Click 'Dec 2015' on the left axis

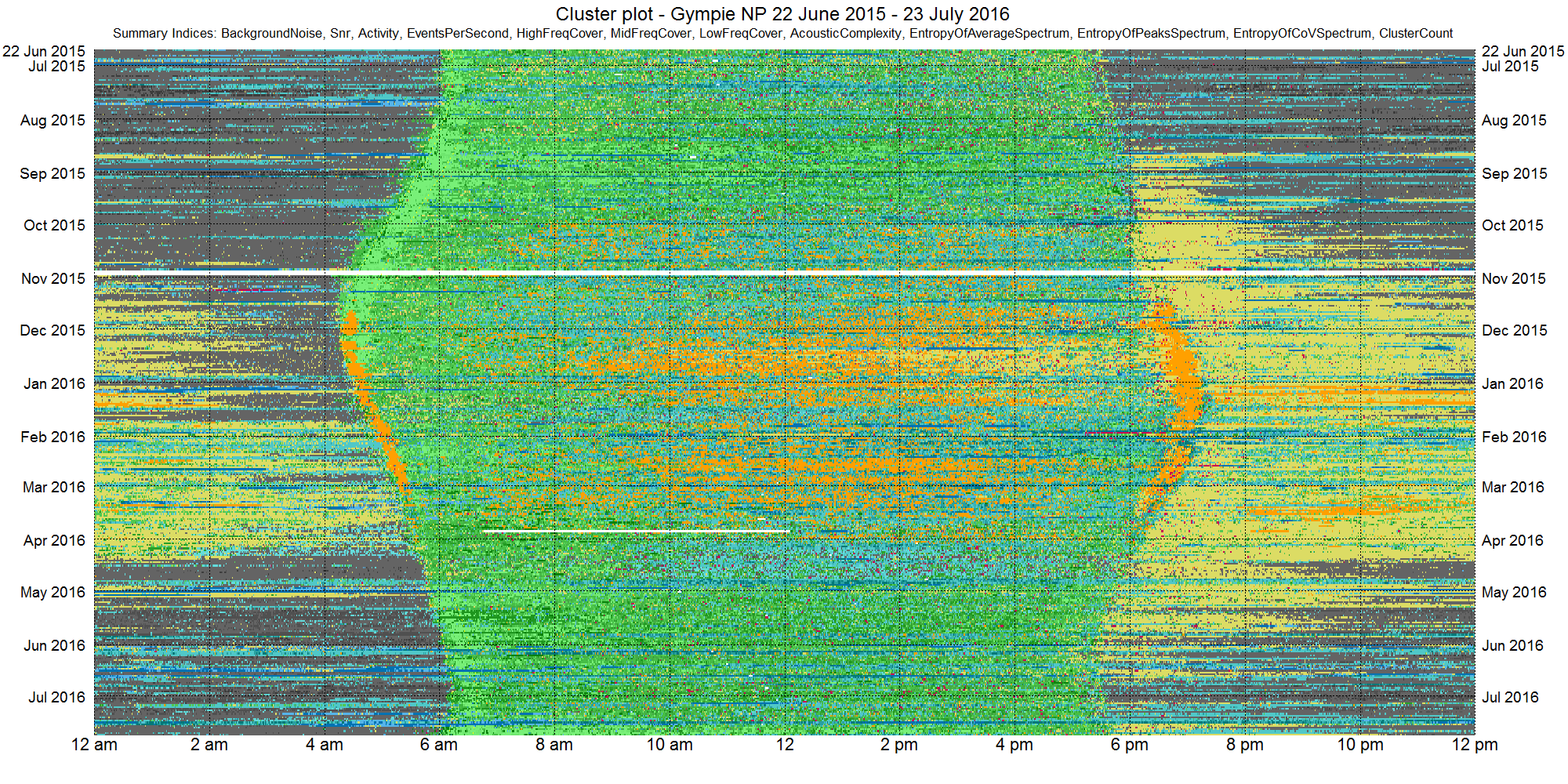click(53, 330)
